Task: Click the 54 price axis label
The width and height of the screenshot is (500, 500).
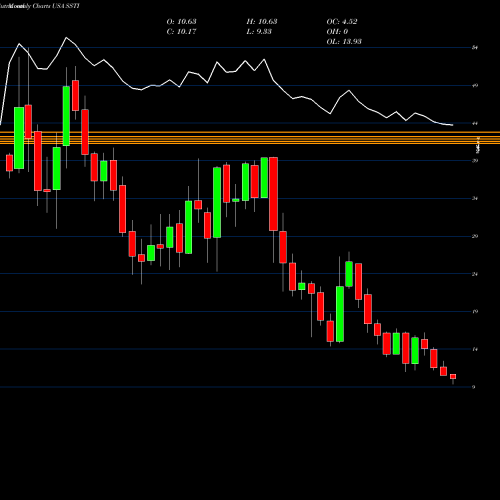Action: click(475, 48)
